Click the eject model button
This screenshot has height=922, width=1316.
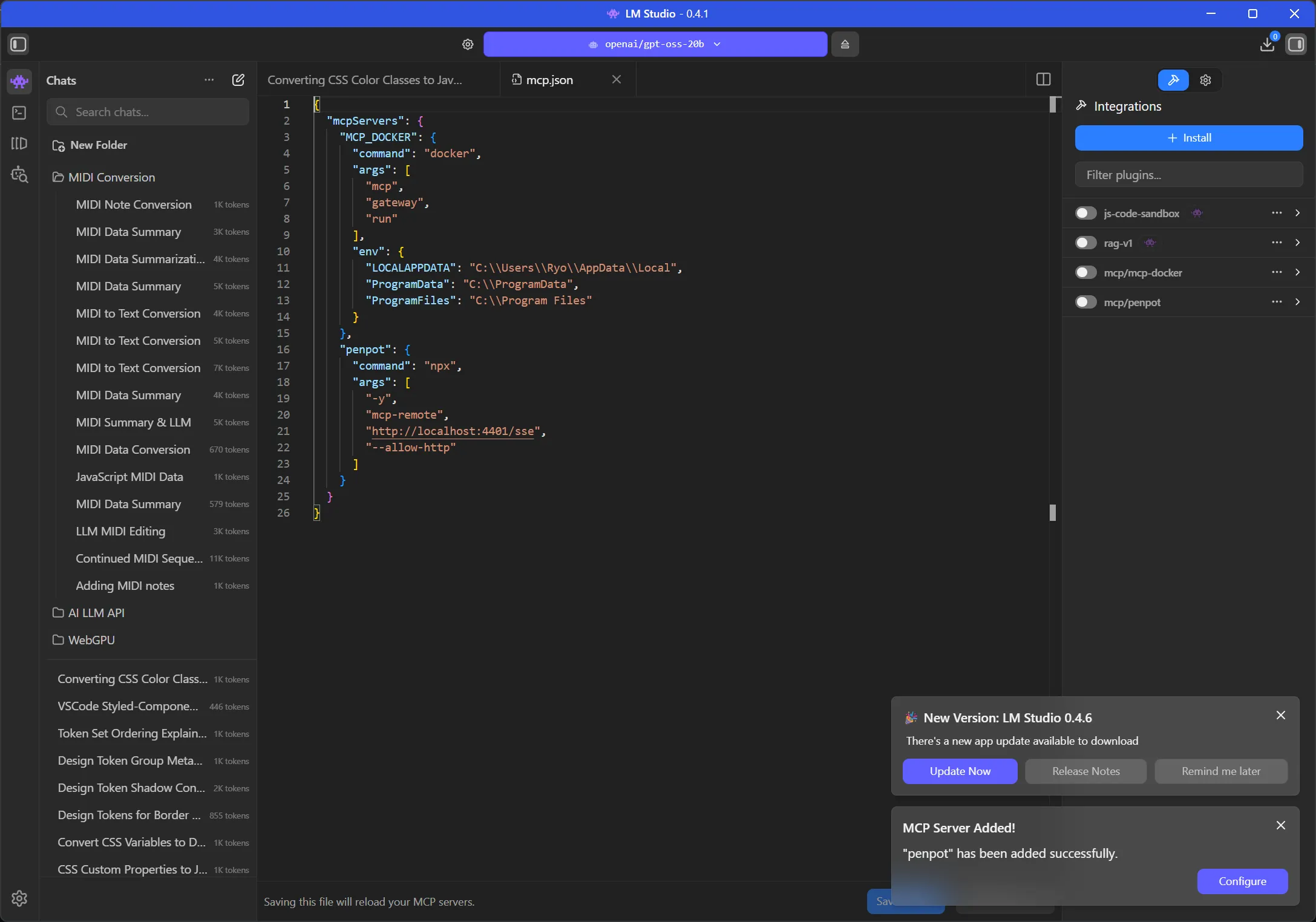coord(845,44)
